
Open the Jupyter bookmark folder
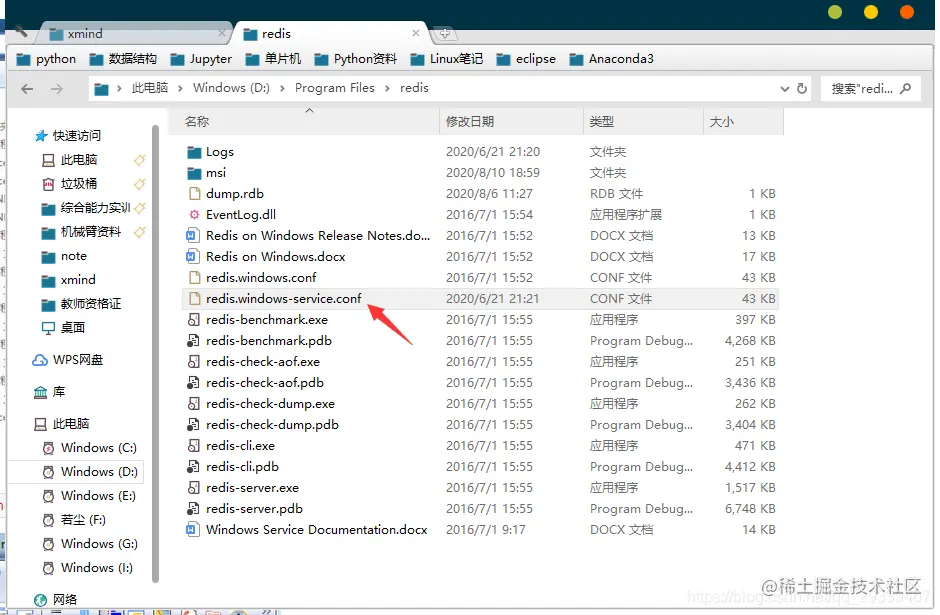pyautogui.click(x=201, y=59)
